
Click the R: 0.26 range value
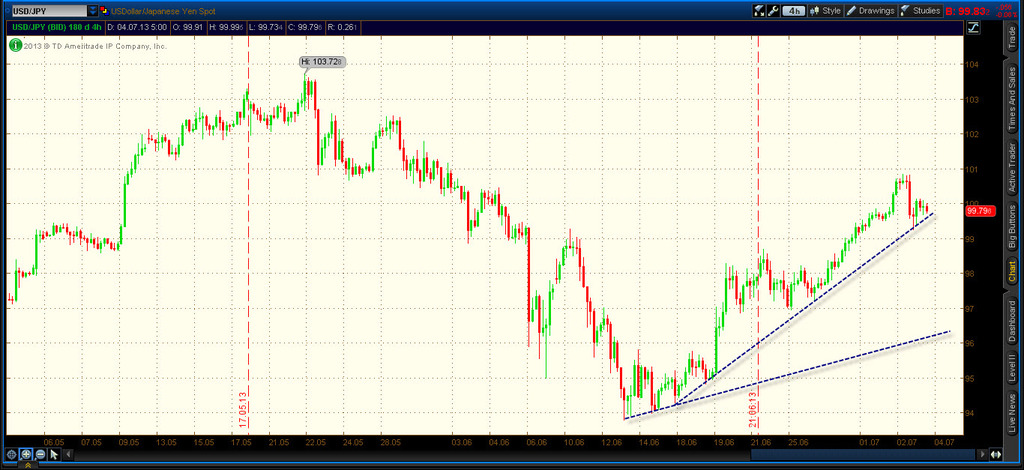click(344, 27)
